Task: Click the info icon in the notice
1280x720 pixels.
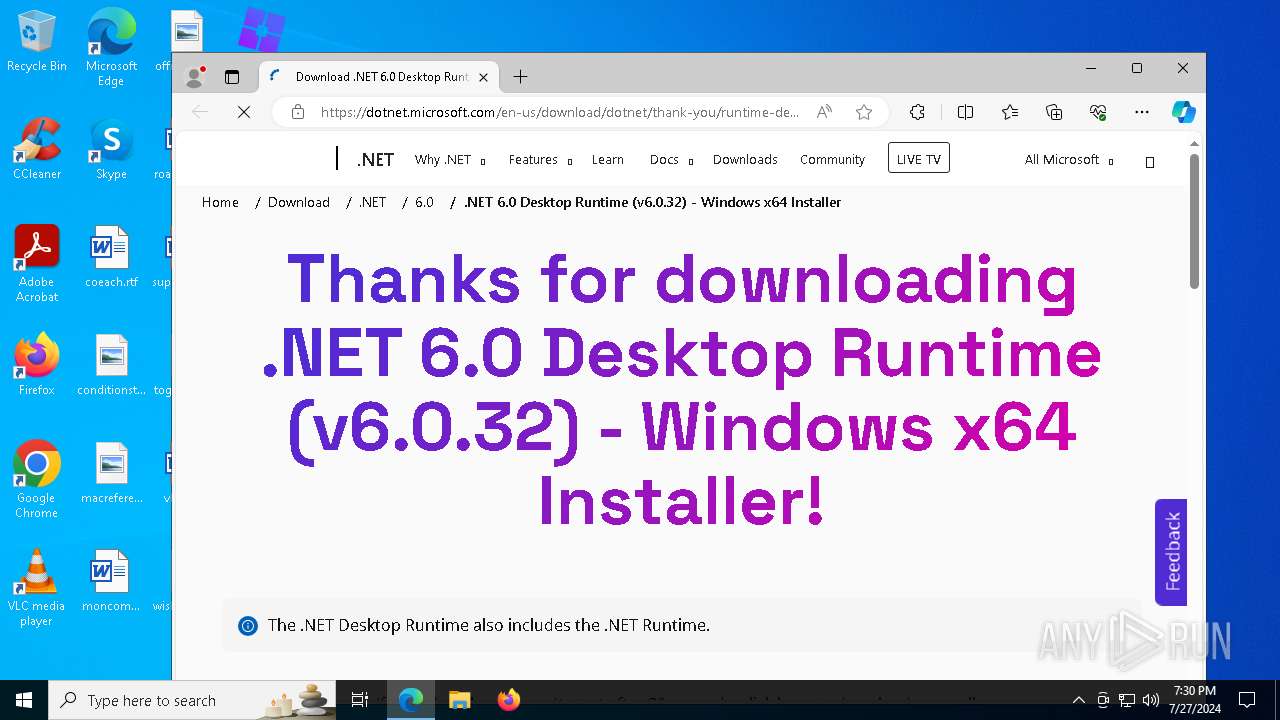Action: [x=248, y=626]
